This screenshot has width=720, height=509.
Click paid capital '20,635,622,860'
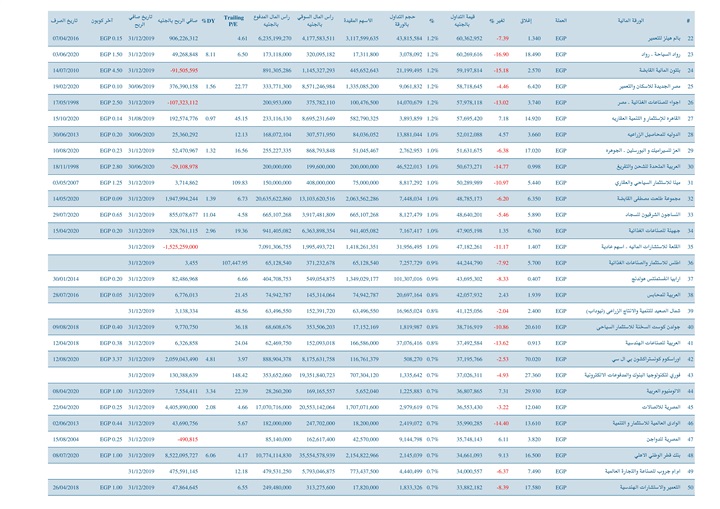(274, 199)
